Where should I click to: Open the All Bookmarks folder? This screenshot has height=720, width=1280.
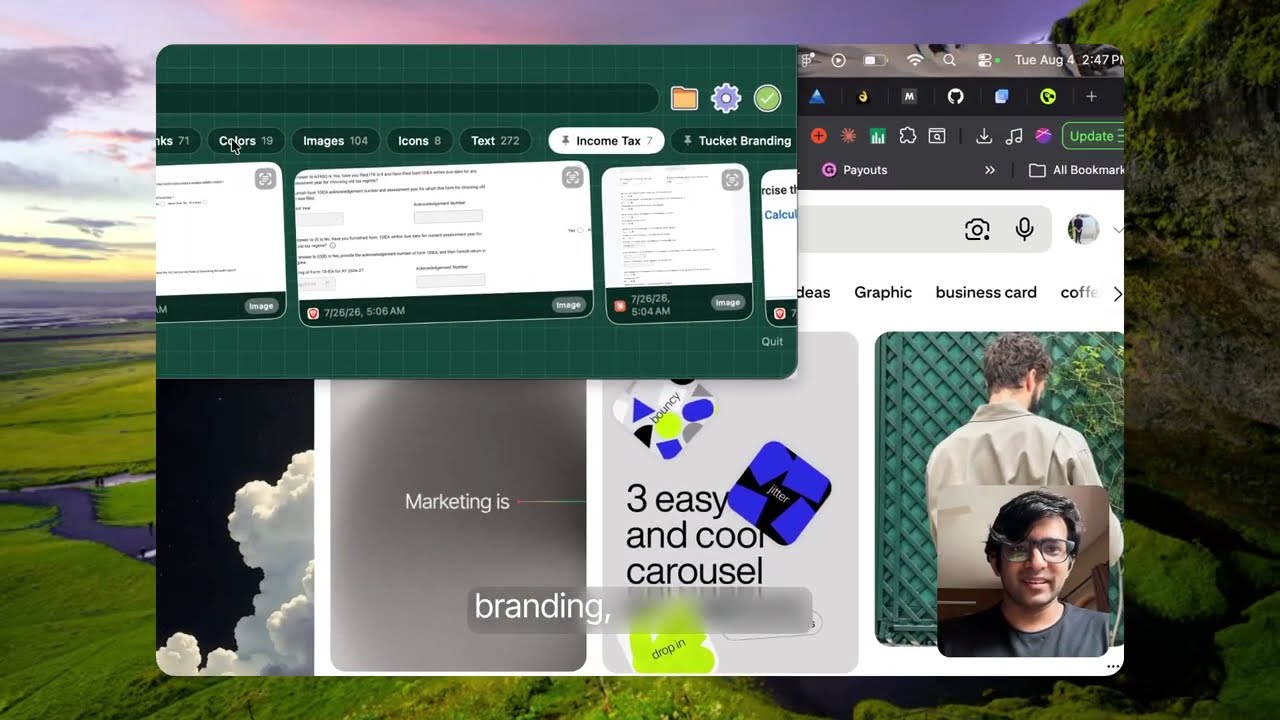coord(1076,170)
